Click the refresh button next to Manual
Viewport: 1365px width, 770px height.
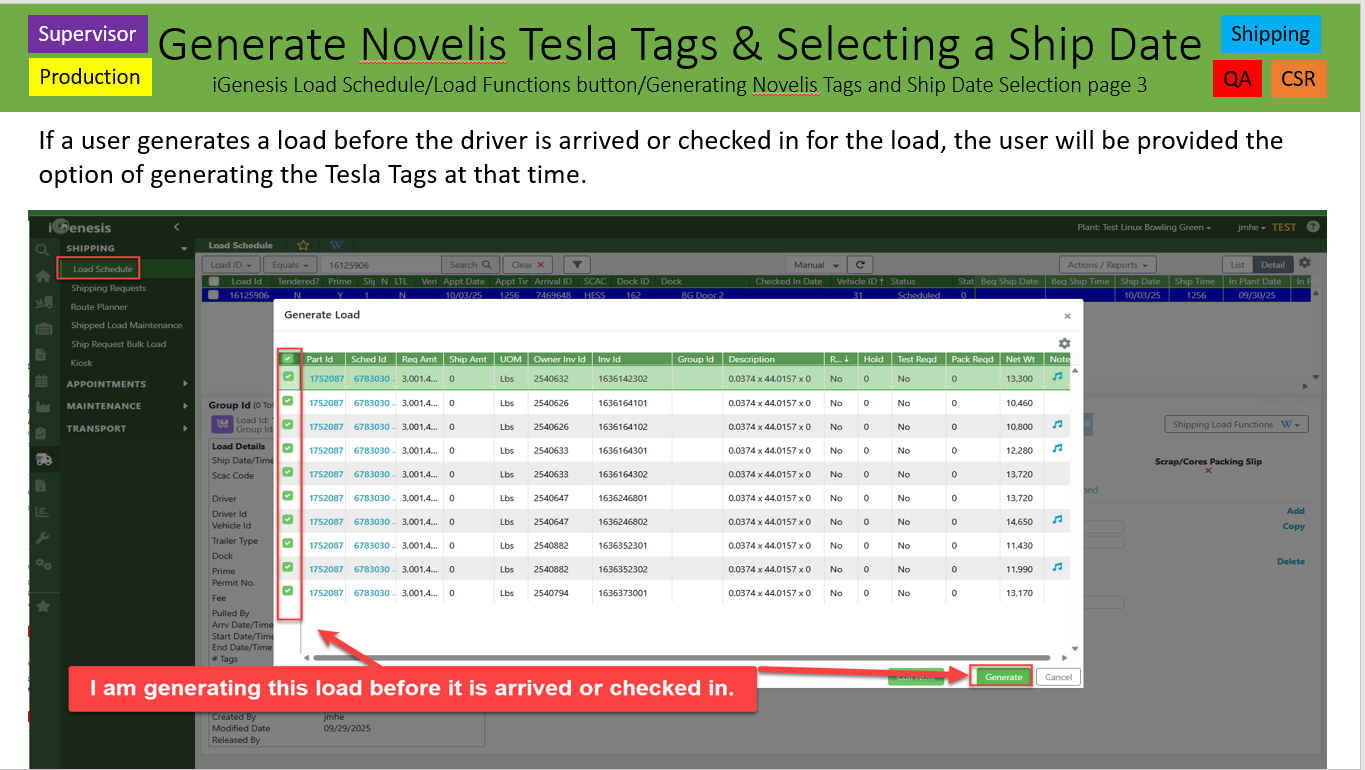[860, 265]
